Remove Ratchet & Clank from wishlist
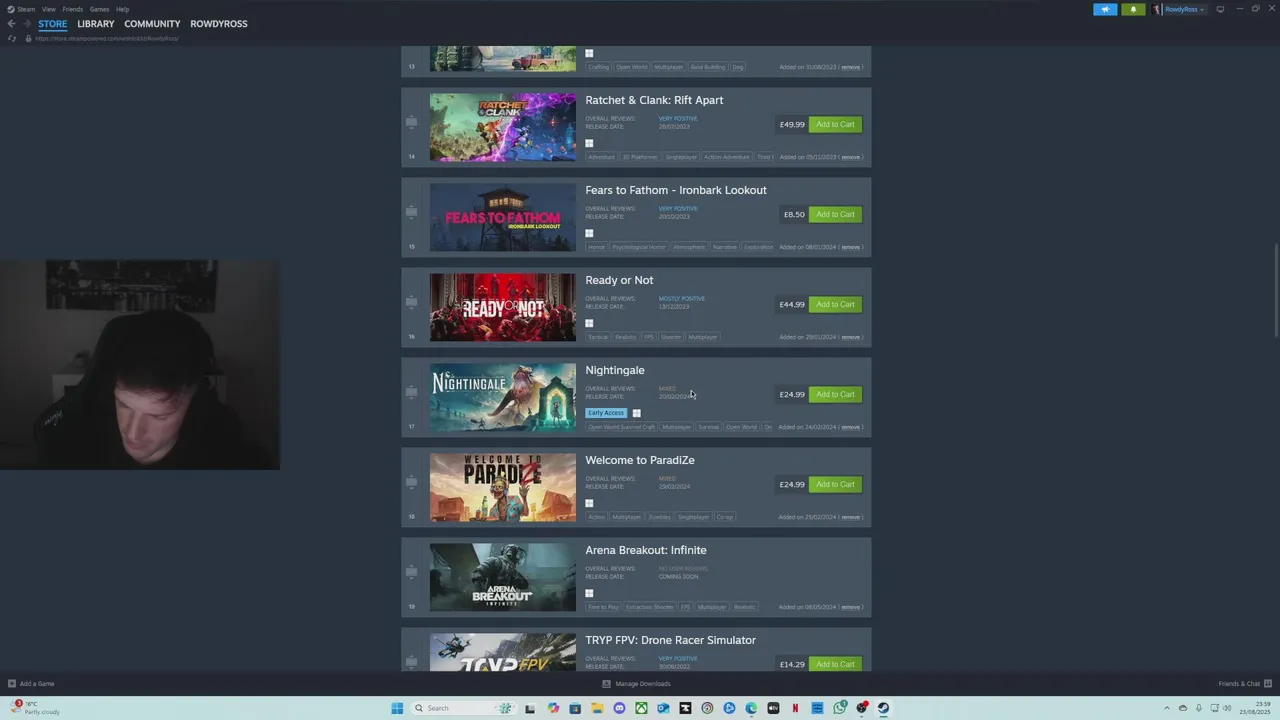Viewport: 1280px width, 720px height. (x=850, y=157)
